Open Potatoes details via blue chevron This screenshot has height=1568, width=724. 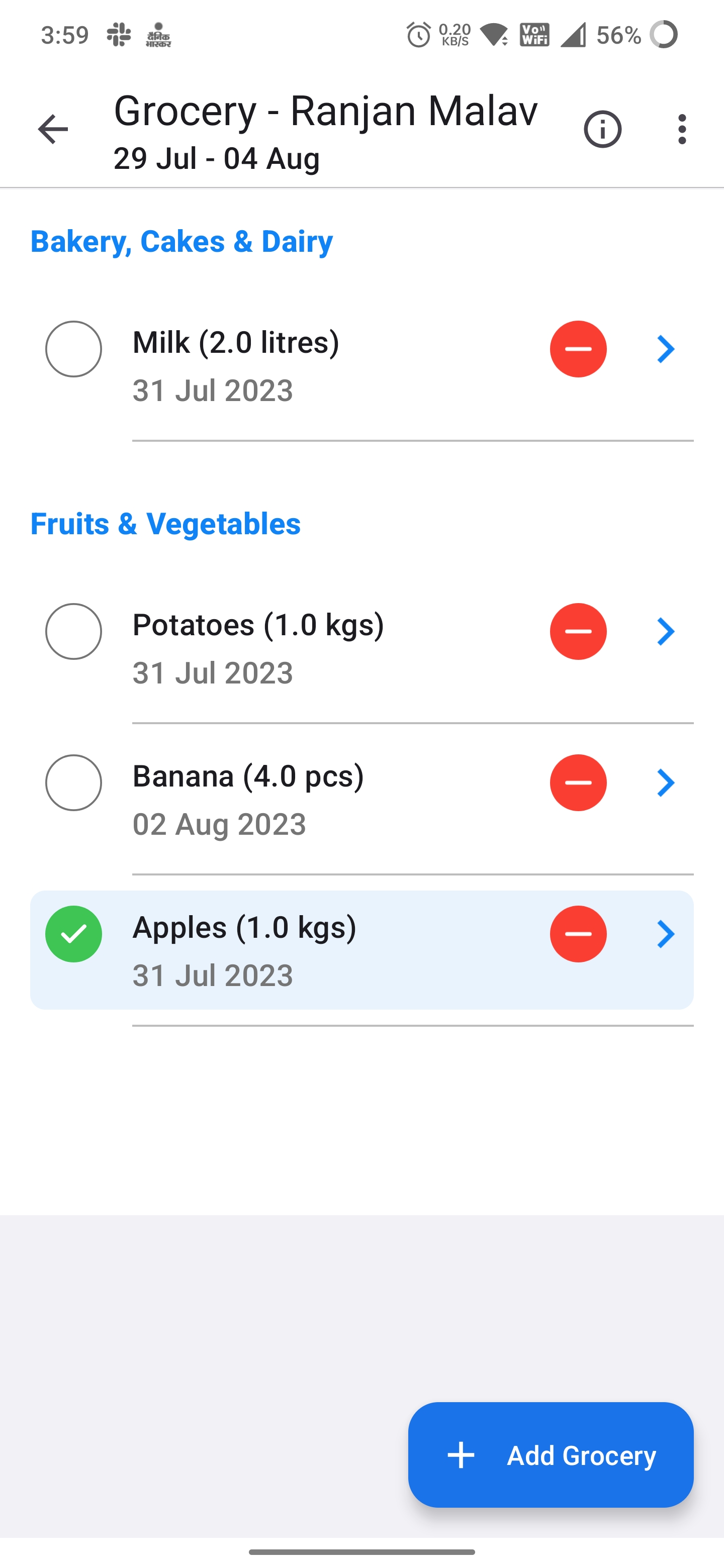click(x=666, y=631)
